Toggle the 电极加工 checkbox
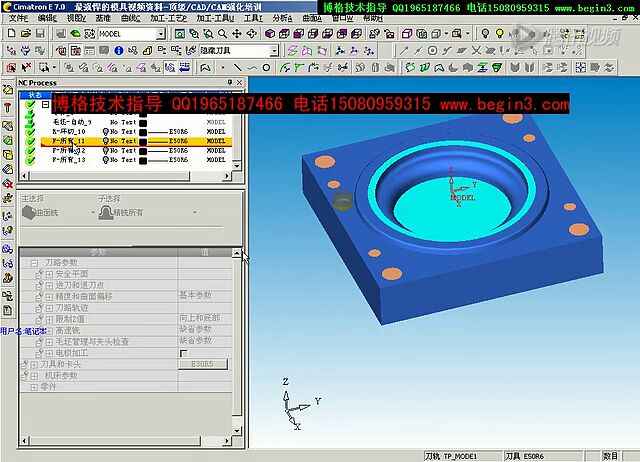This screenshot has width=640, height=462. [x=183, y=353]
